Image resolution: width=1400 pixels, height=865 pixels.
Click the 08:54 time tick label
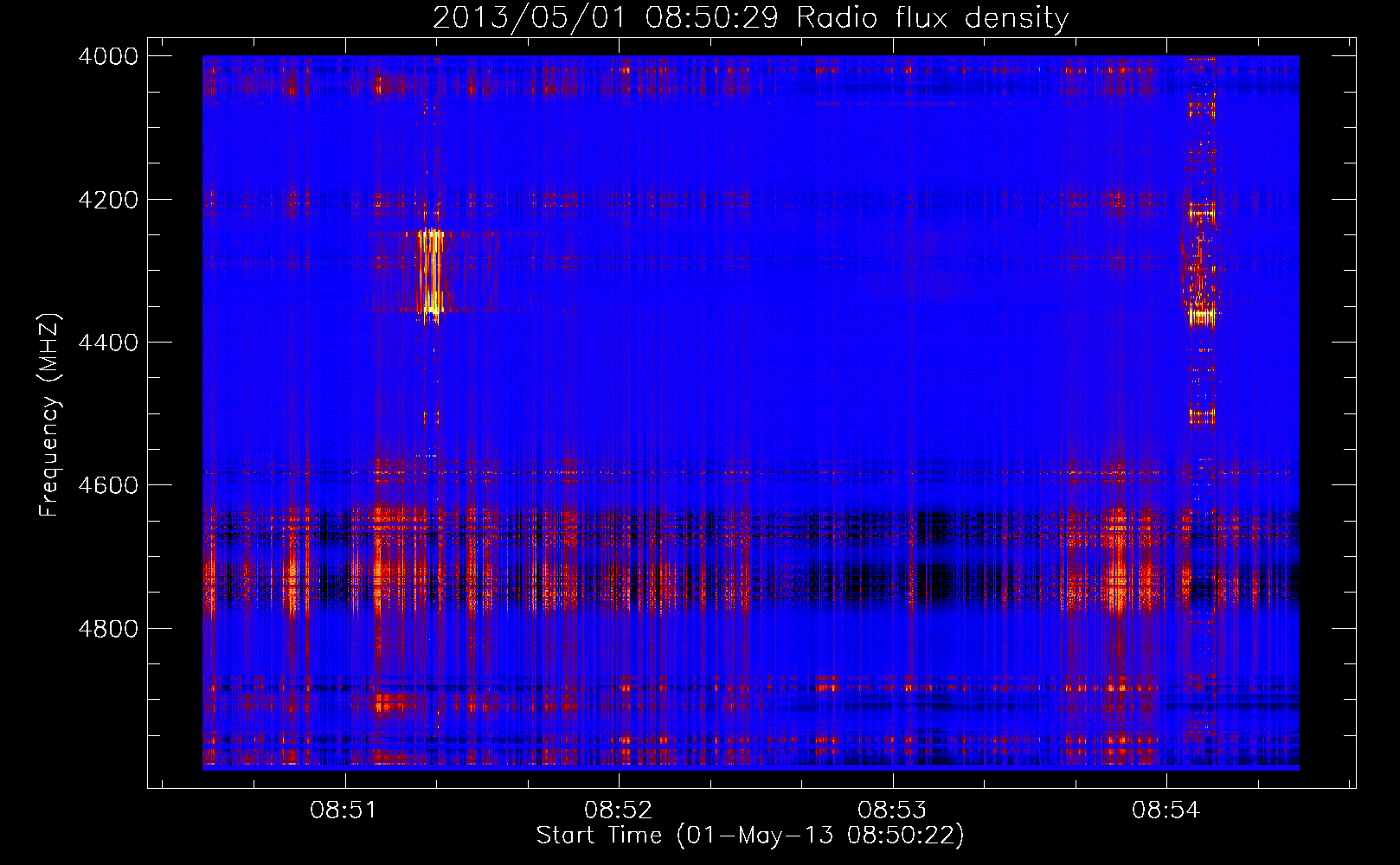point(1166,810)
